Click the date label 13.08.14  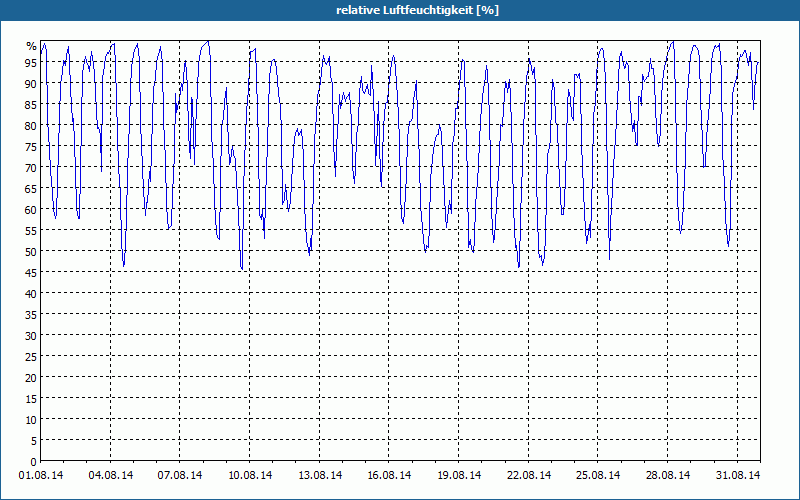[x=320, y=475]
